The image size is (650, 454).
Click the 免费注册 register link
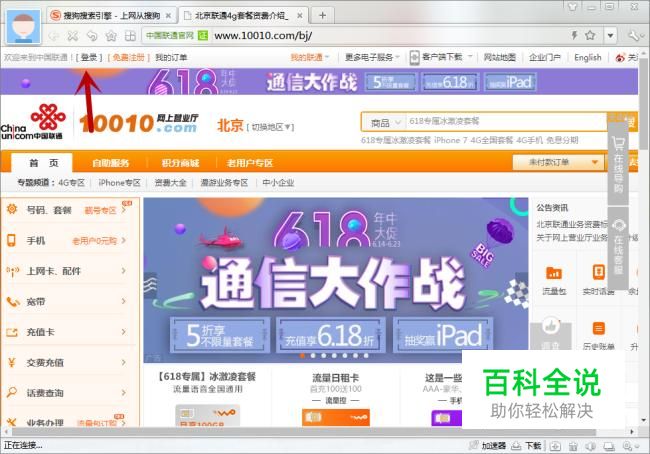(x=129, y=57)
